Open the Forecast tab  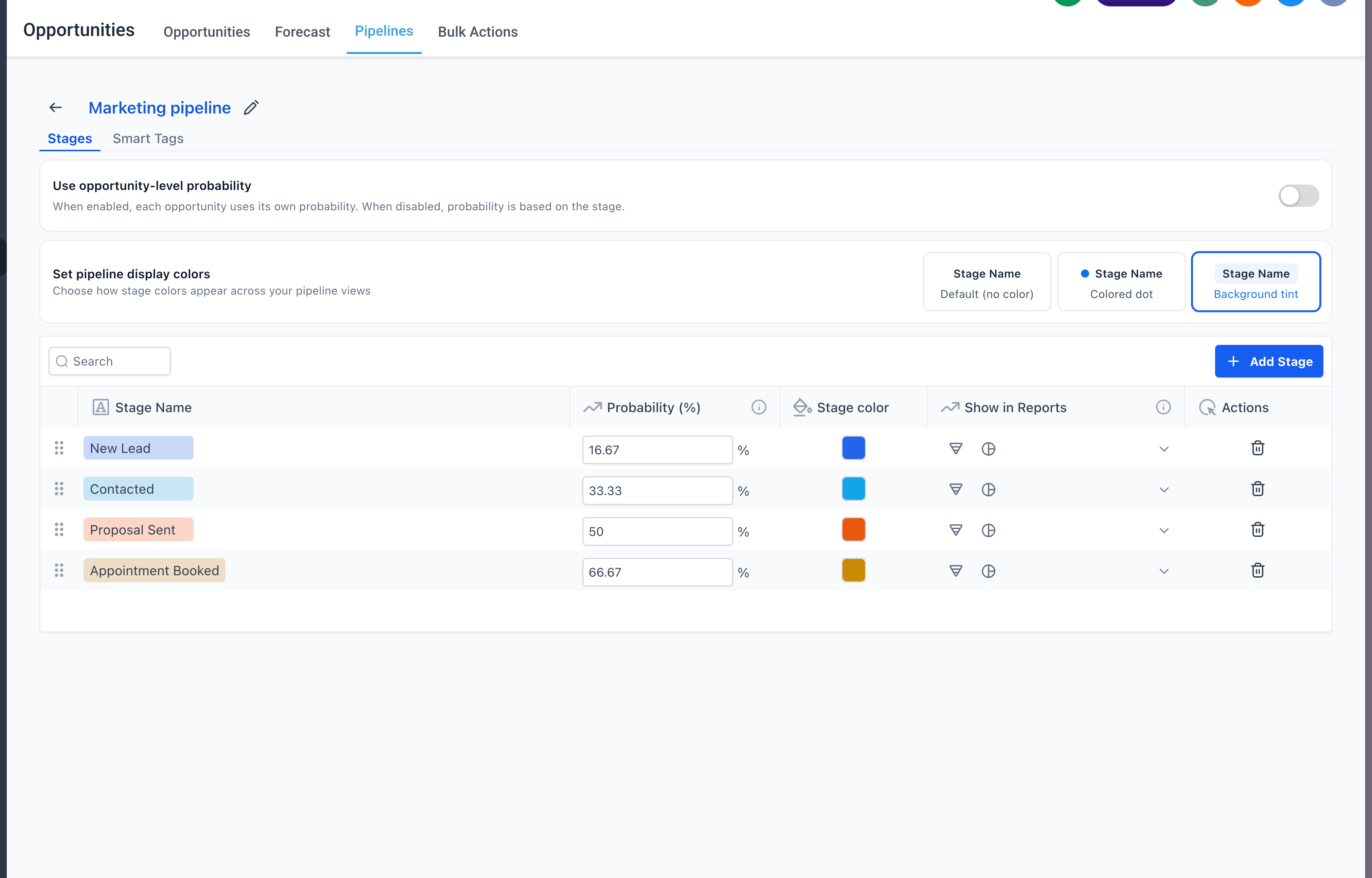[x=303, y=32]
